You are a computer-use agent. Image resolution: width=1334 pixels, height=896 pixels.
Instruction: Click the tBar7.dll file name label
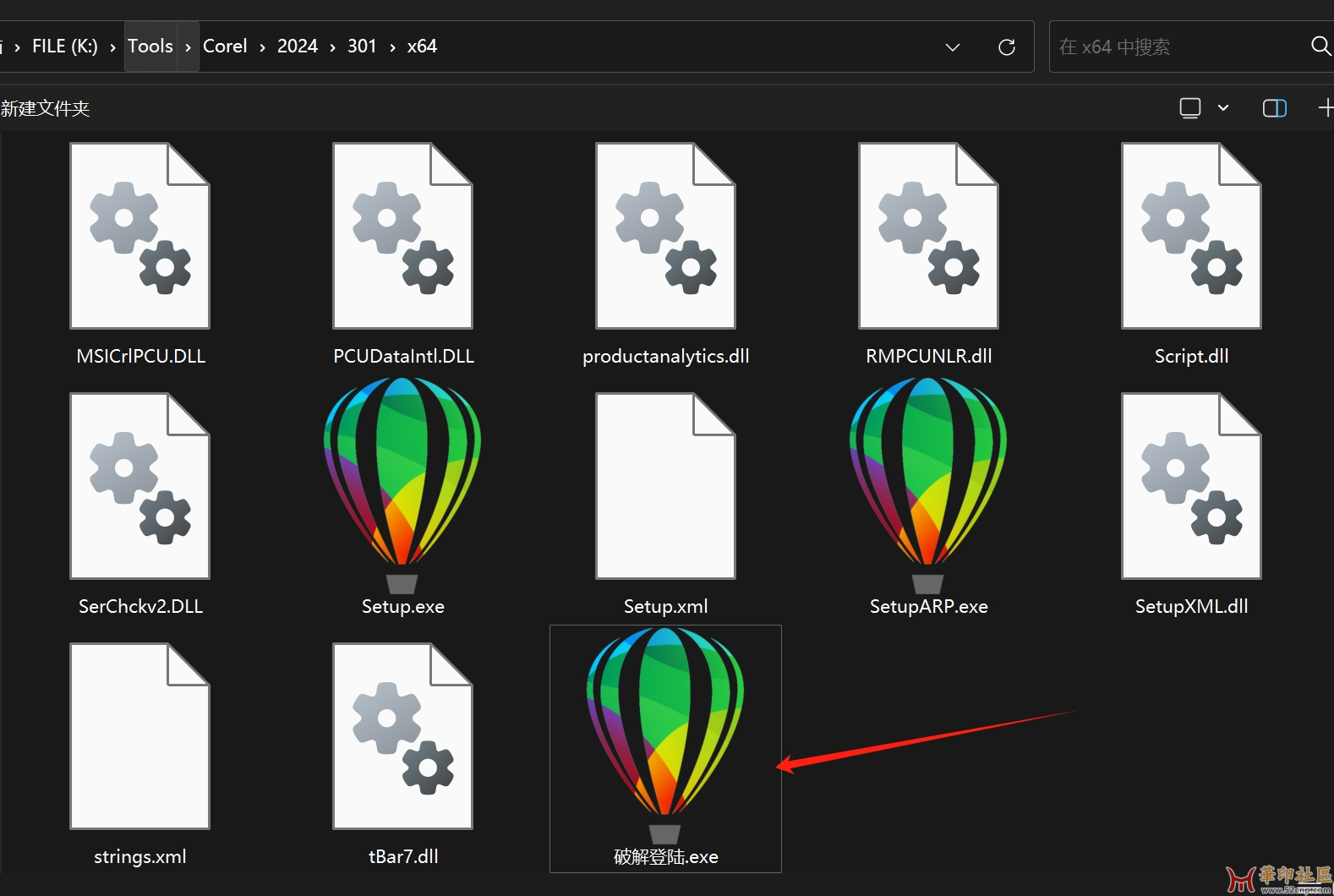point(403,856)
